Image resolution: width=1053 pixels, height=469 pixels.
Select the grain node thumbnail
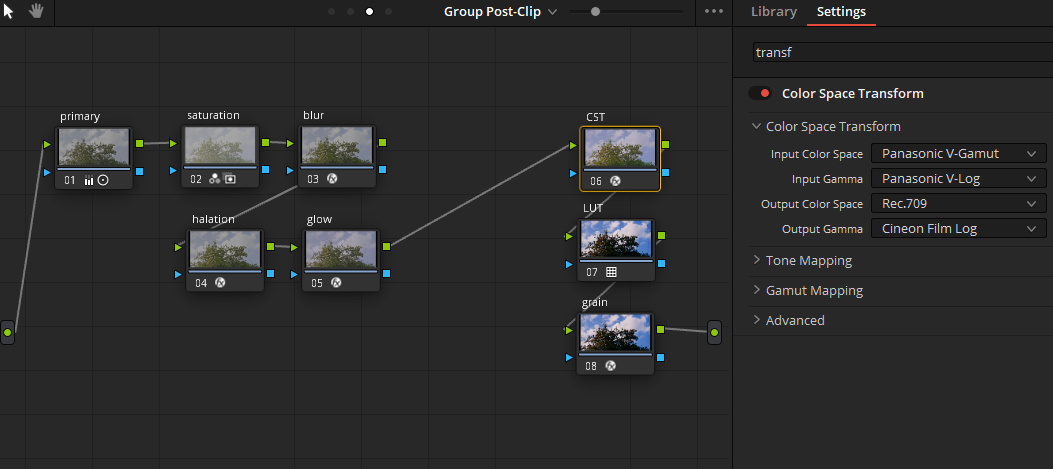pyautogui.click(x=616, y=333)
